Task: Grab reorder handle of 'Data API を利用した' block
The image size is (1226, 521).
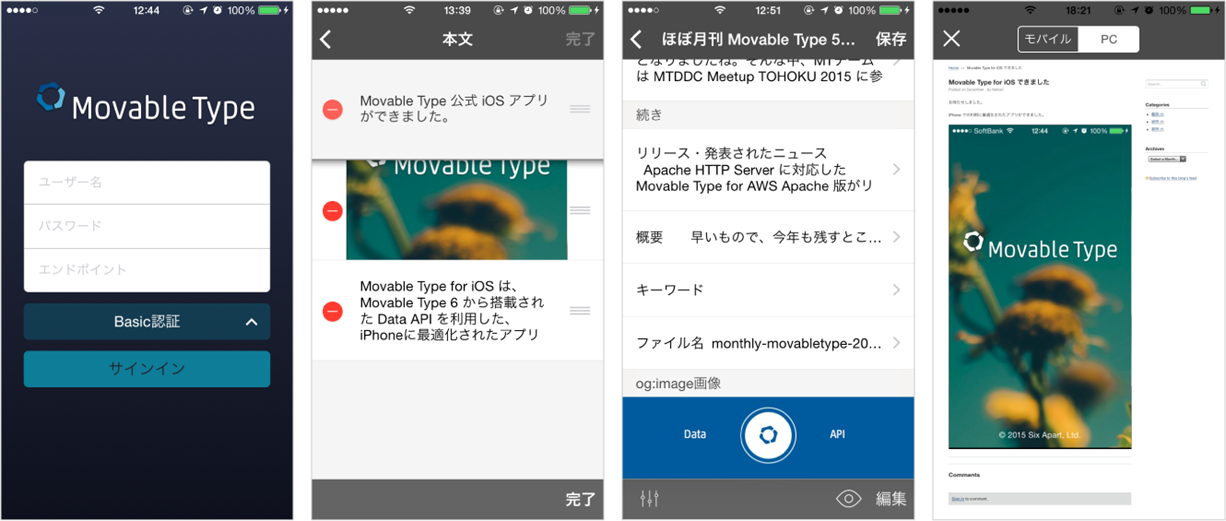Action: tap(580, 311)
